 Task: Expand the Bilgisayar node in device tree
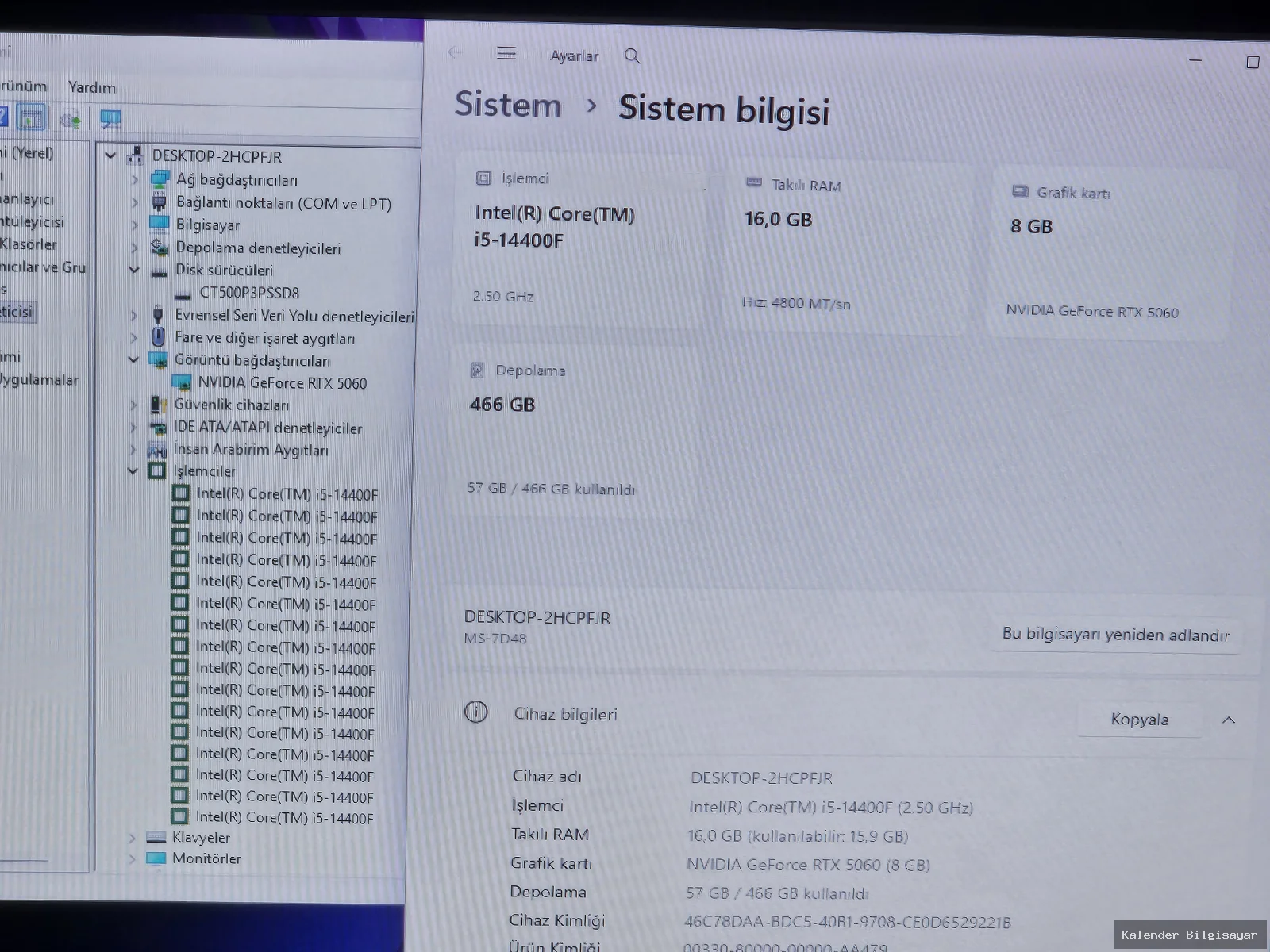pos(134,225)
